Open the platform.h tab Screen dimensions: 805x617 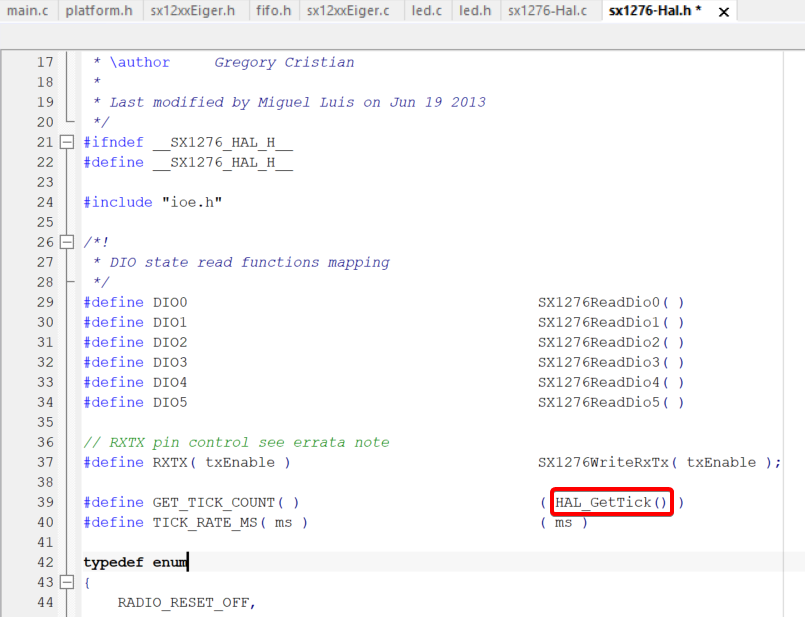99,11
